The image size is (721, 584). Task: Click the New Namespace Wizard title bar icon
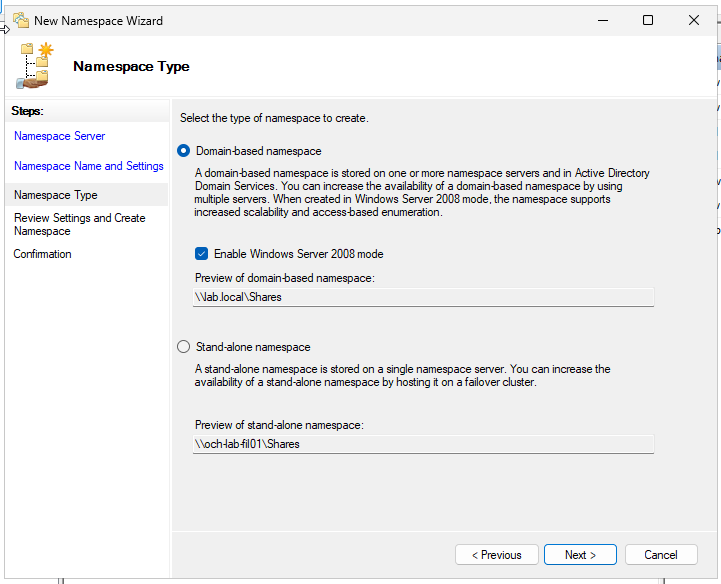tap(21, 21)
